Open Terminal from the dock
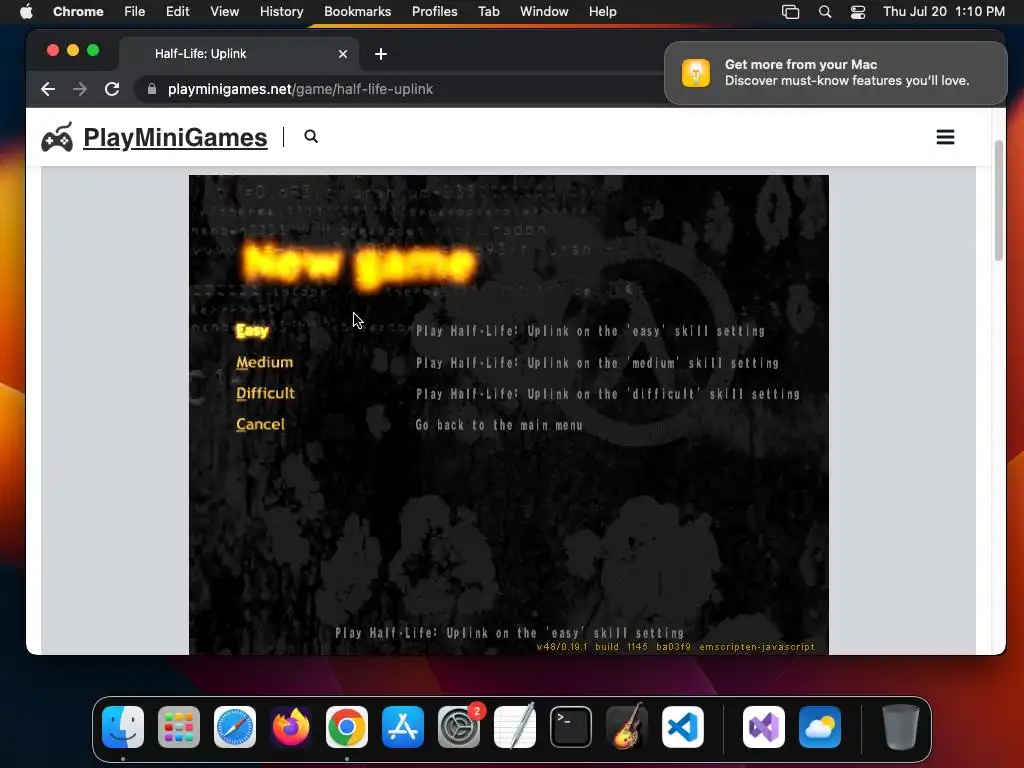This screenshot has width=1024, height=768. click(571, 727)
